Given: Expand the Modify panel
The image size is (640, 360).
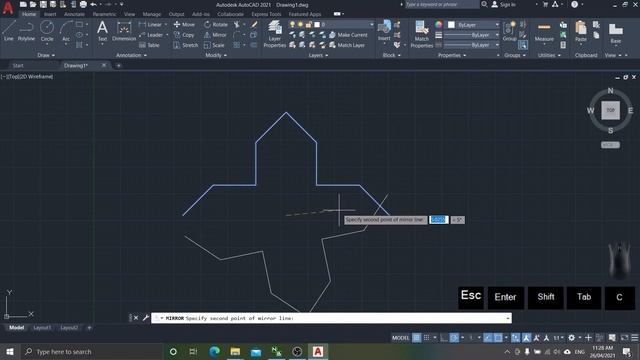Looking at the screenshot, I should pos(216,55).
